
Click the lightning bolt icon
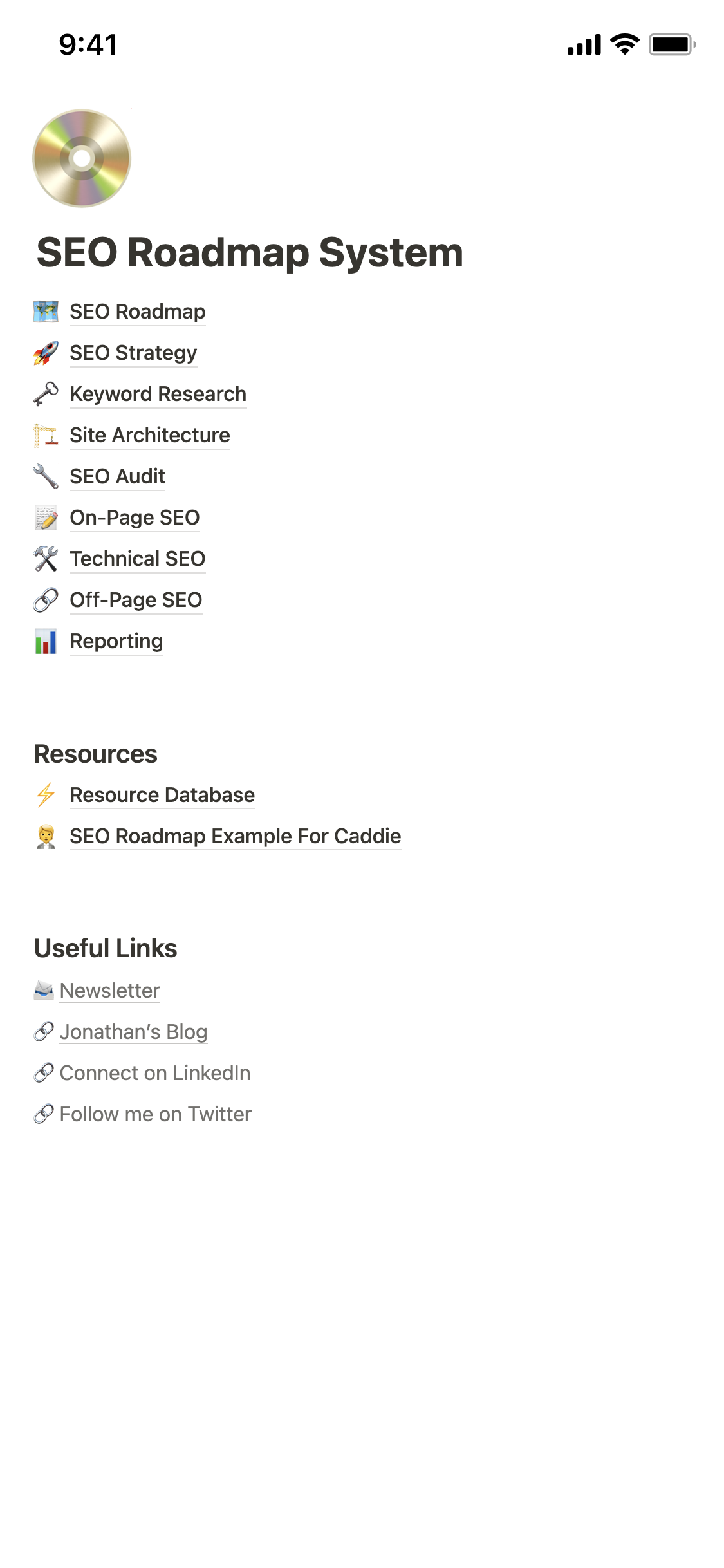[x=46, y=795]
